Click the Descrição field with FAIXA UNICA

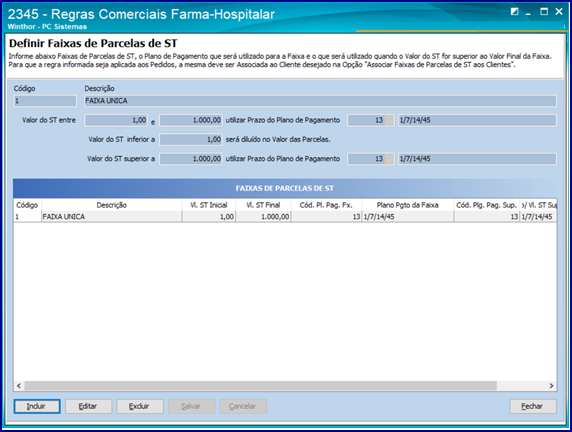[x=320, y=101]
